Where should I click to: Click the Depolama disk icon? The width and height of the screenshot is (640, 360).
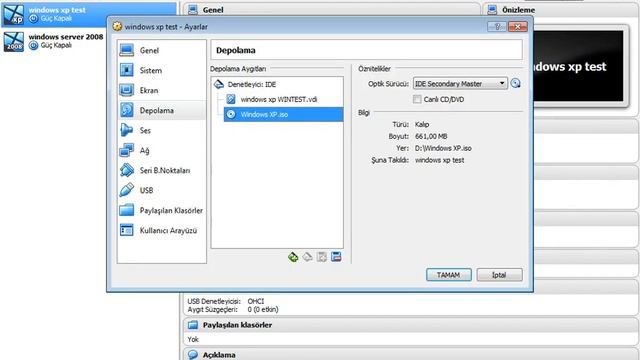pos(127,110)
